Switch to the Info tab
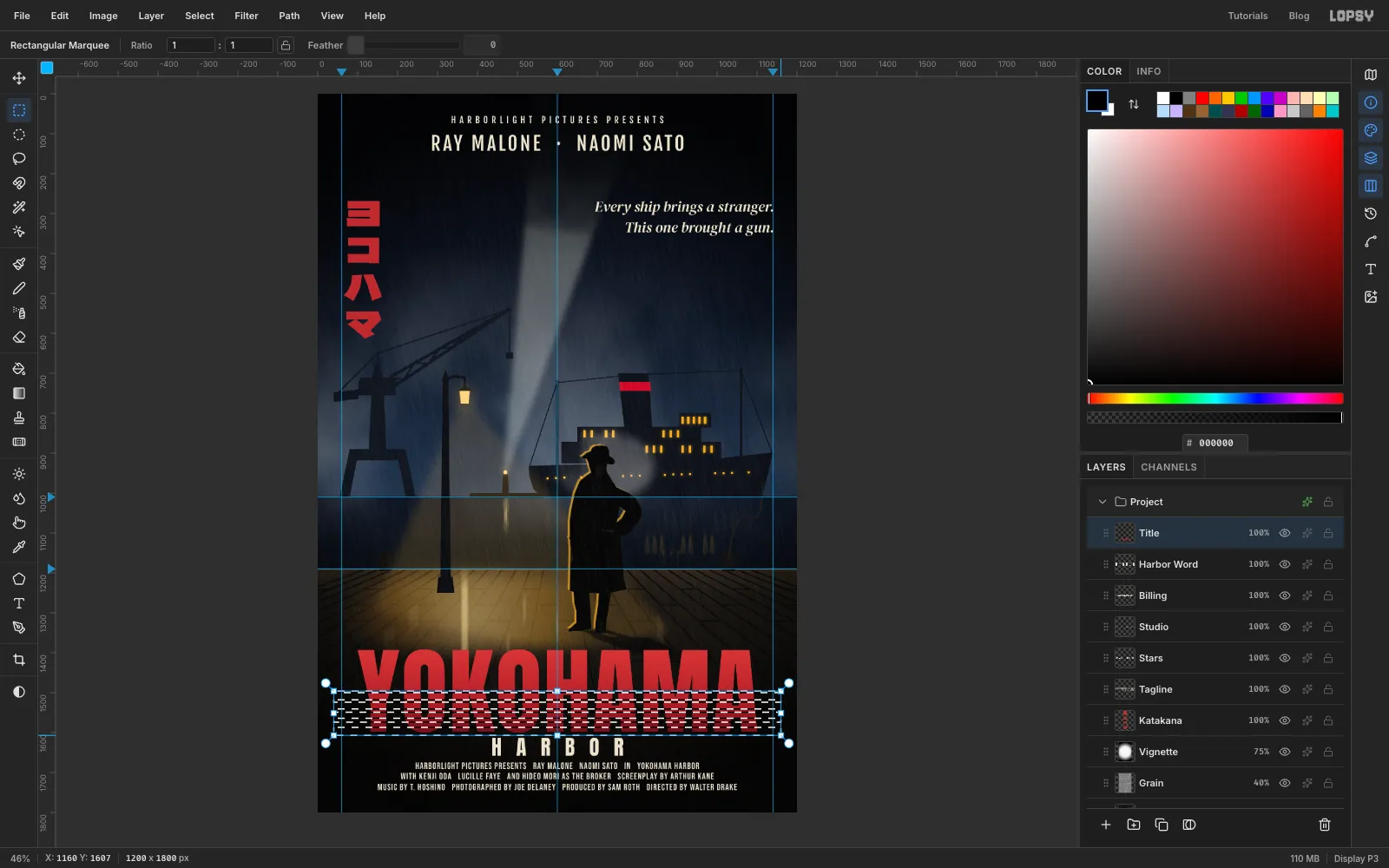 (1149, 71)
